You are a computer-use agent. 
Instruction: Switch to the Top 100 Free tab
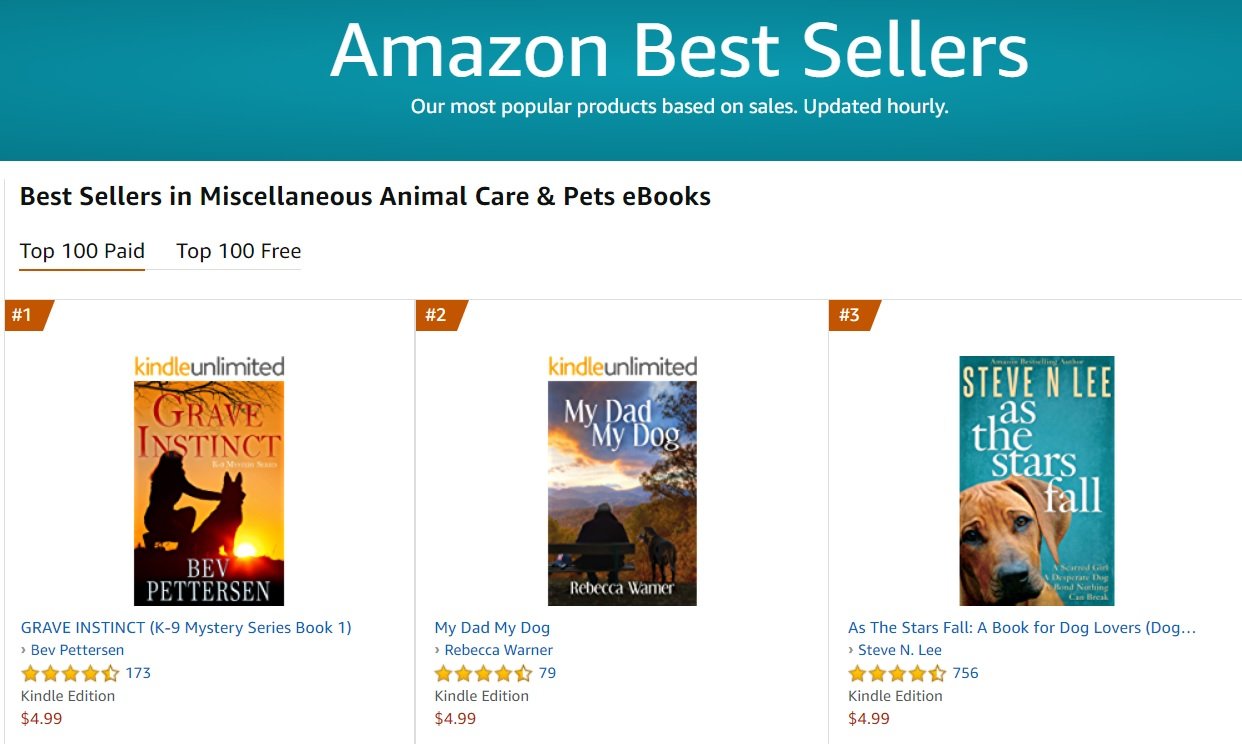(x=238, y=251)
